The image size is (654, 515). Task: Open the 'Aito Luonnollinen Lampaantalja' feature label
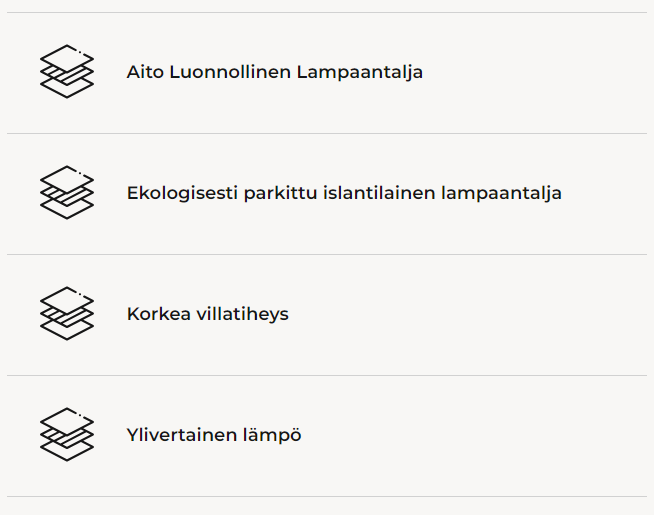click(274, 73)
